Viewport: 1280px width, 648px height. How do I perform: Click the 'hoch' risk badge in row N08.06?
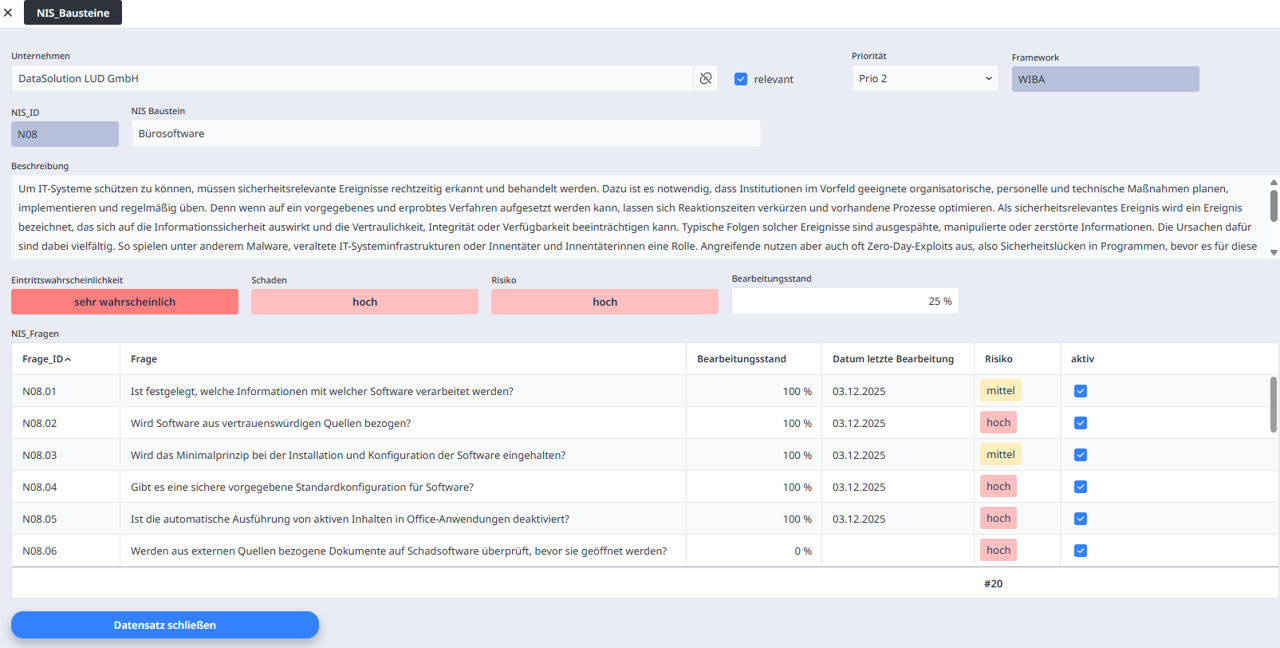point(998,551)
